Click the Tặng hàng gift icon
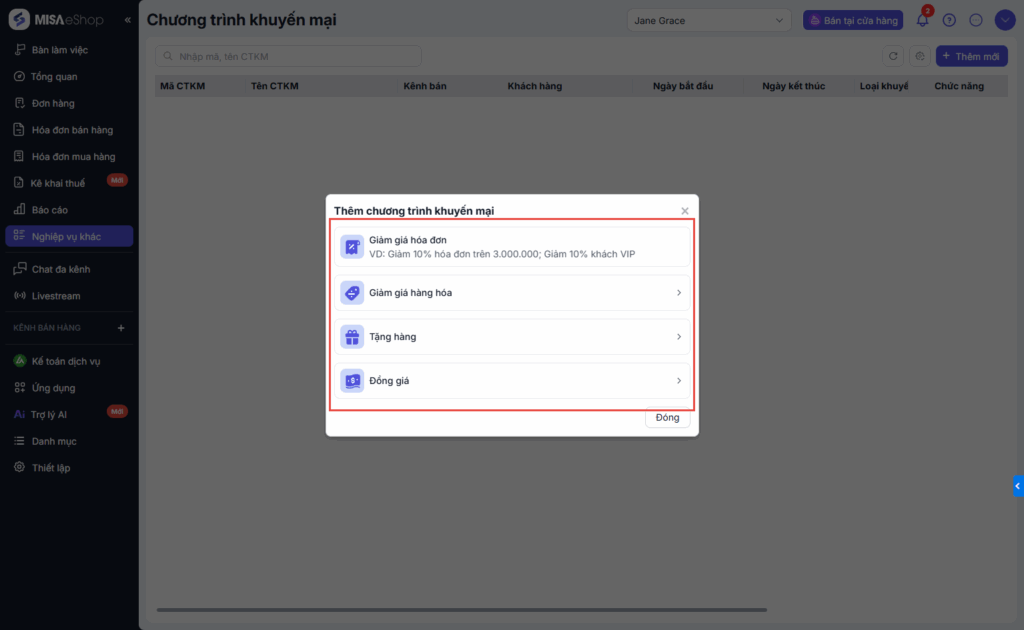 coord(352,337)
